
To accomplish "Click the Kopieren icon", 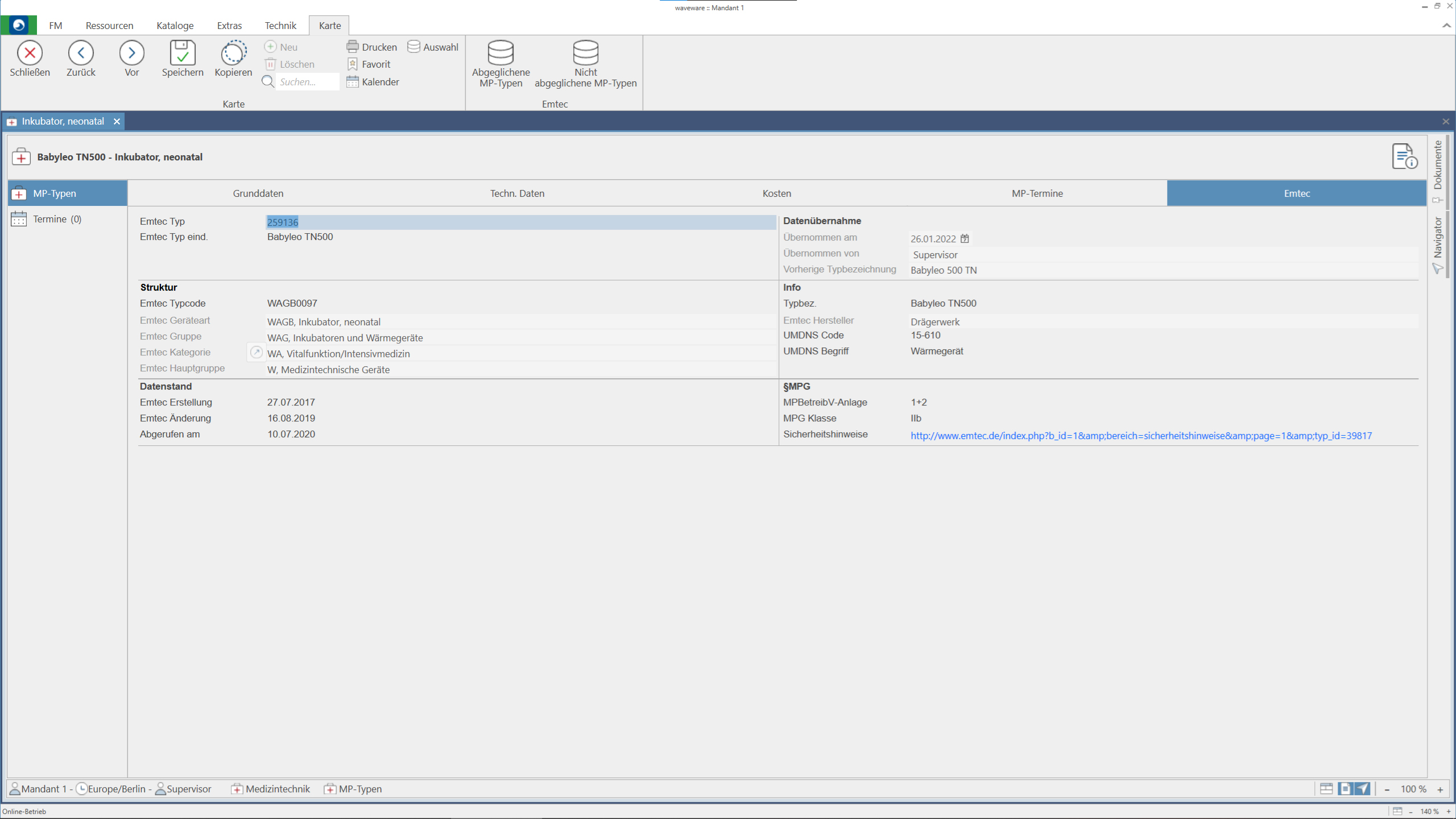I will click(x=233, y=53).
